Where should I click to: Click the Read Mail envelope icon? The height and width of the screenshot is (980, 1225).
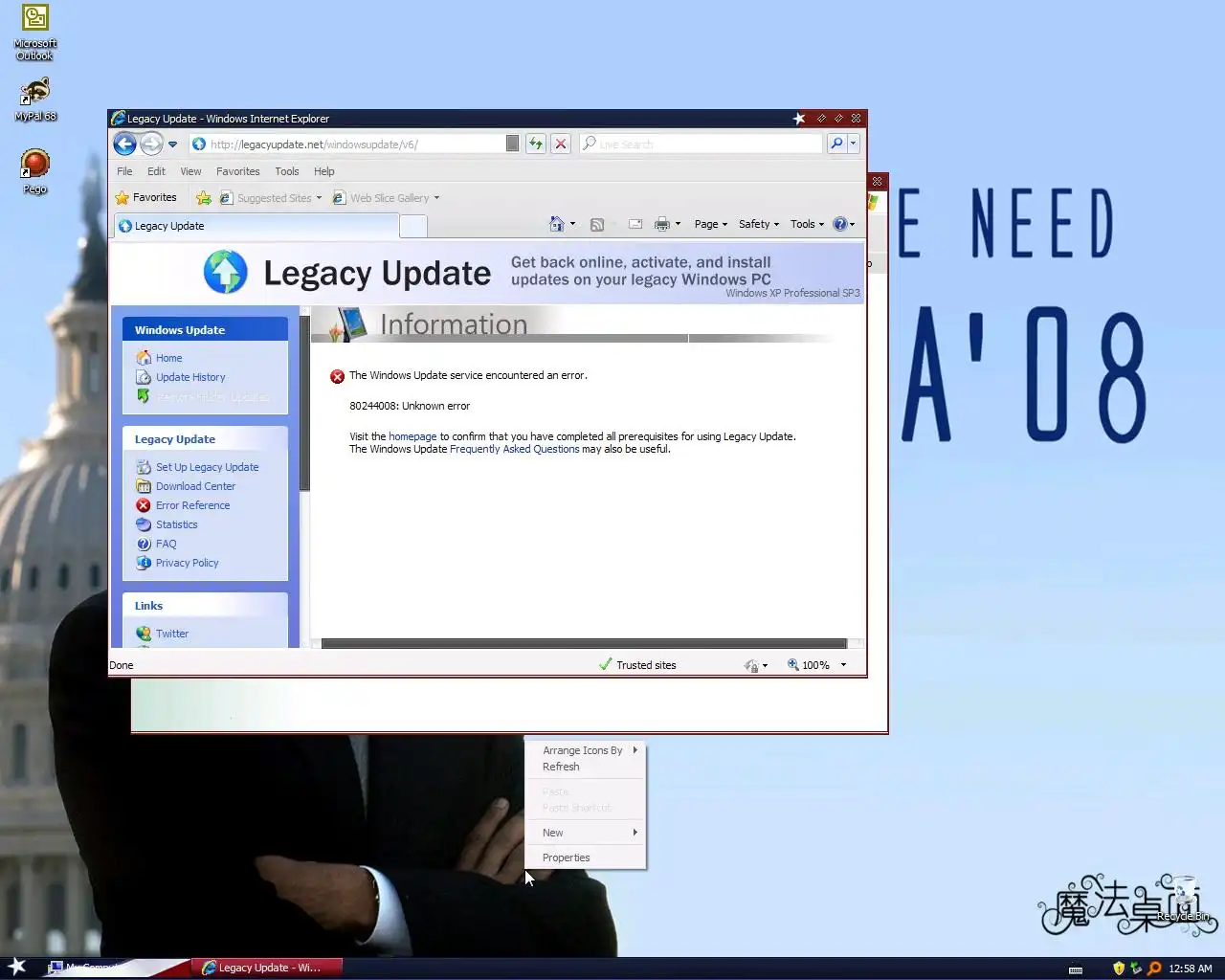pyautogui.click(x=635, y=224)
